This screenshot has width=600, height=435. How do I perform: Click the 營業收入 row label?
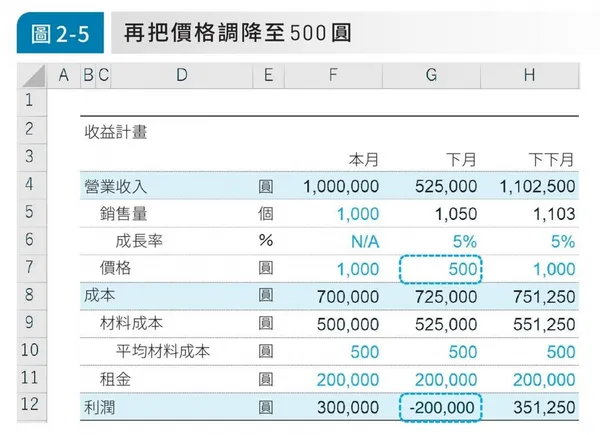[x=116, y=187]
